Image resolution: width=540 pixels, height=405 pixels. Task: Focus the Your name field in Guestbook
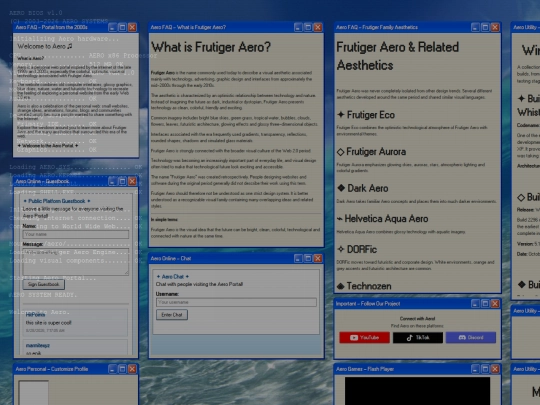coord(76,235)
